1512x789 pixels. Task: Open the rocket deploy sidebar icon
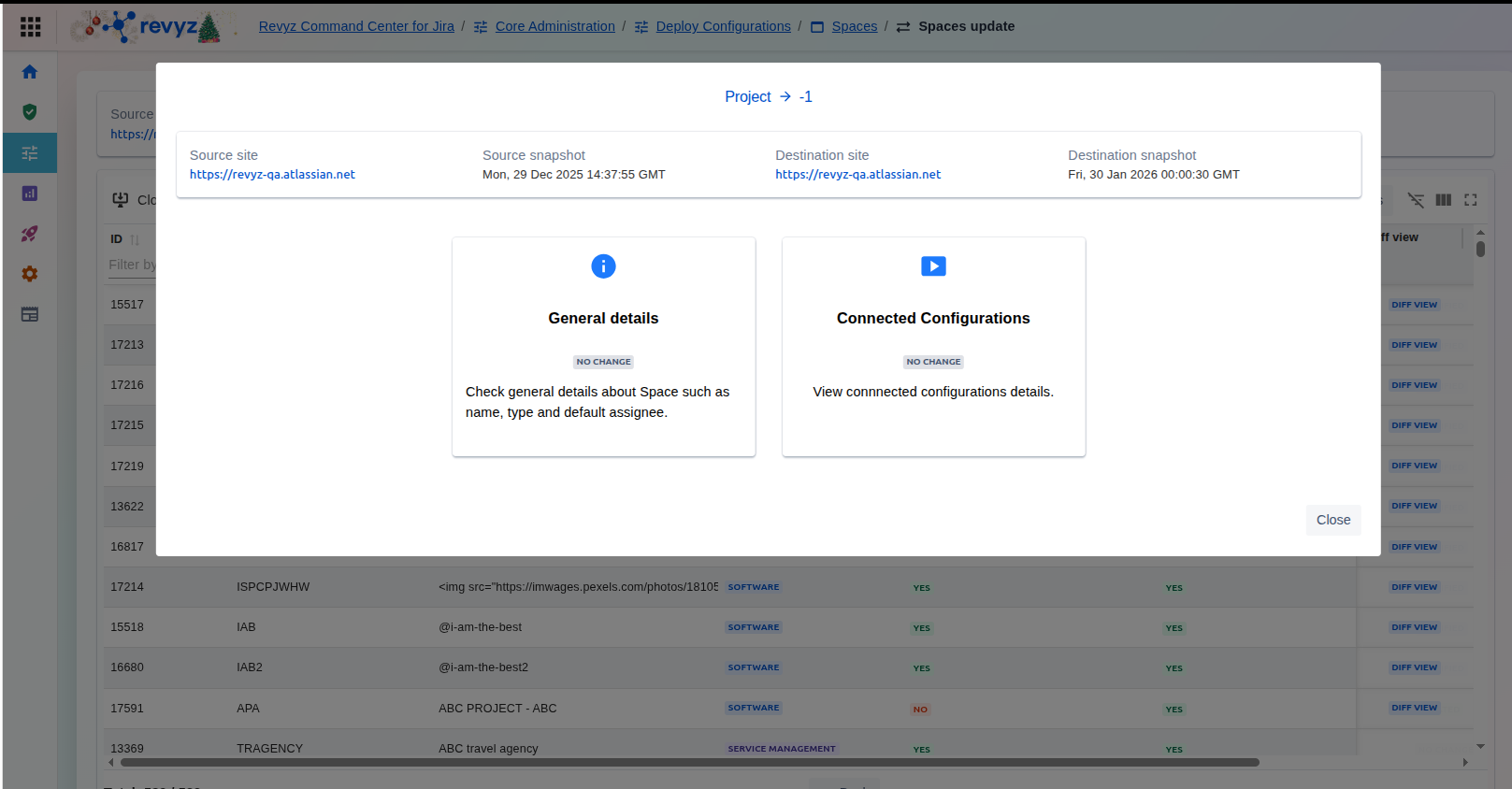tap(30, 234)
